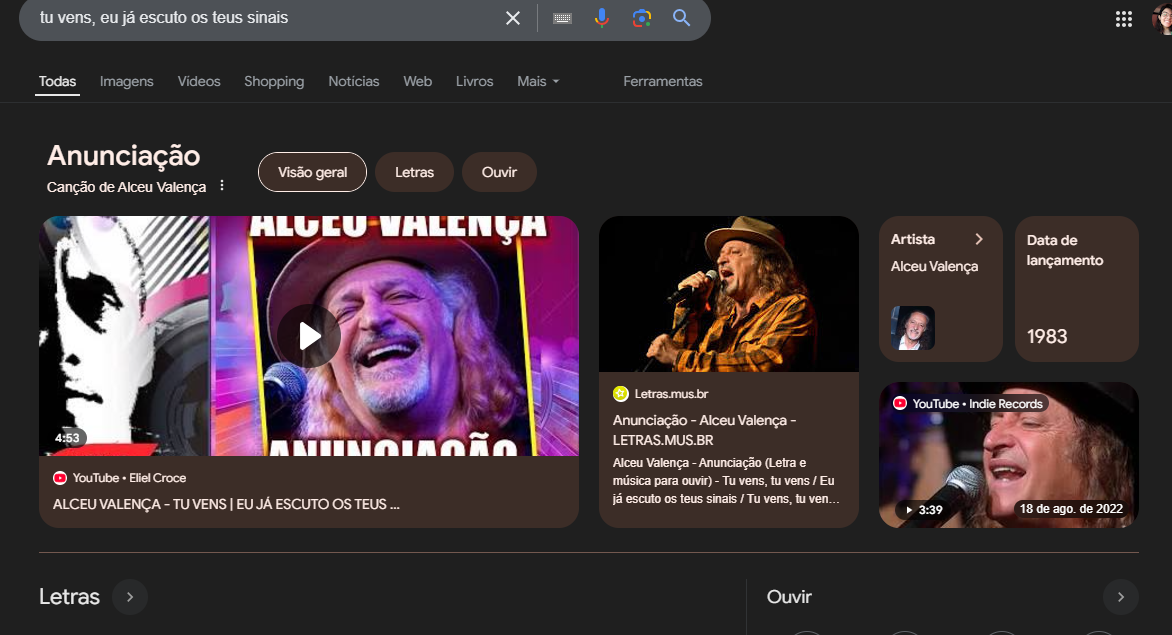Select the Todas tab
Screen dimensions: 1172x635
click(x=58, y=81)
